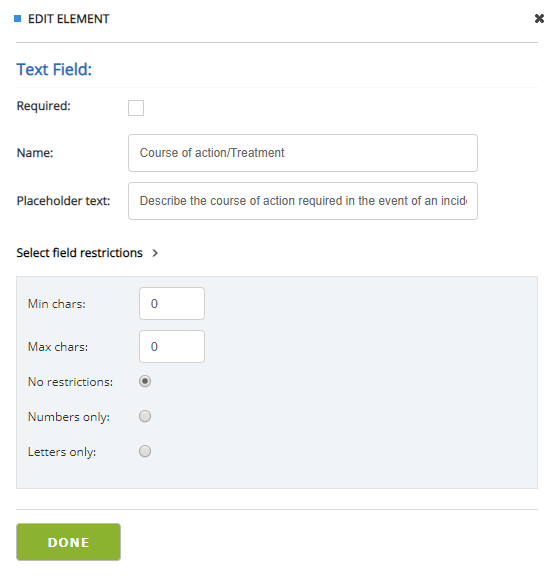Screen dimensions: 551x577
Task: Click the Min chars label
Action: (x=57, y=304)
